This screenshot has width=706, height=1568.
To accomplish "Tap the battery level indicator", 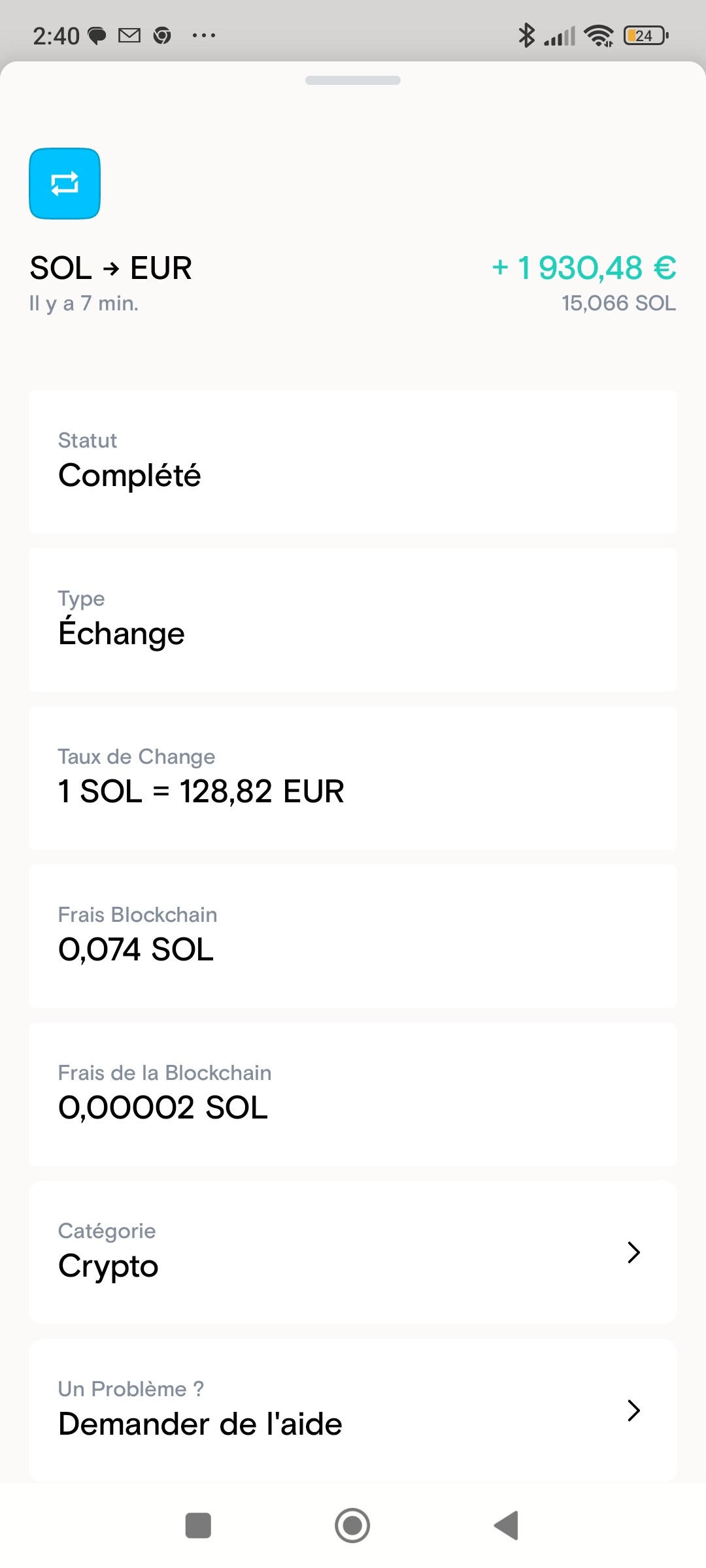I will (x=646, y=35).
